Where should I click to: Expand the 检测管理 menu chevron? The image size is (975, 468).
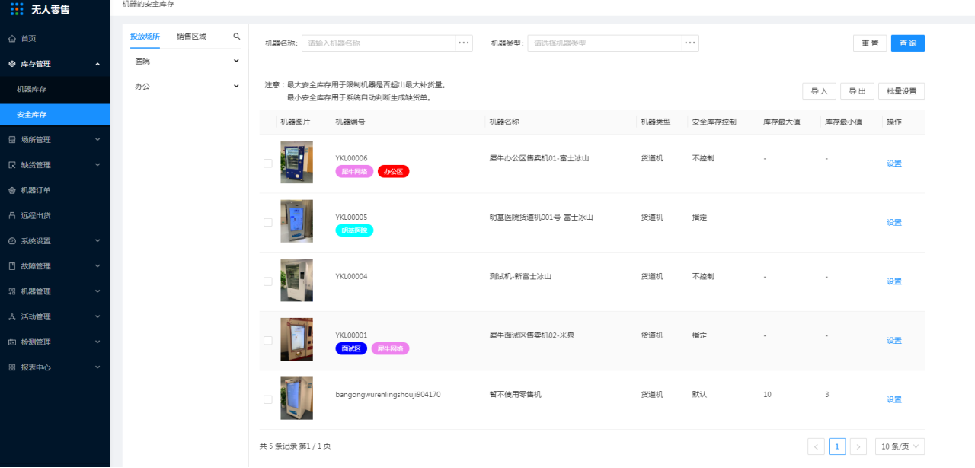[x=98, y=342]
